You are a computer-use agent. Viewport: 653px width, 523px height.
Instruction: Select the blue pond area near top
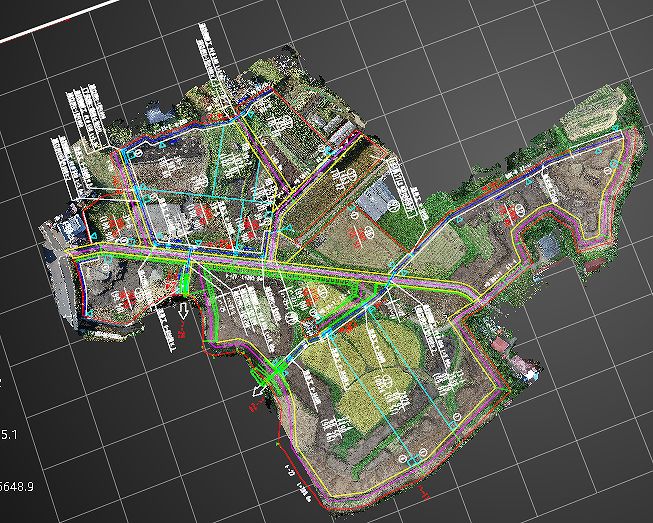point(160,115)
